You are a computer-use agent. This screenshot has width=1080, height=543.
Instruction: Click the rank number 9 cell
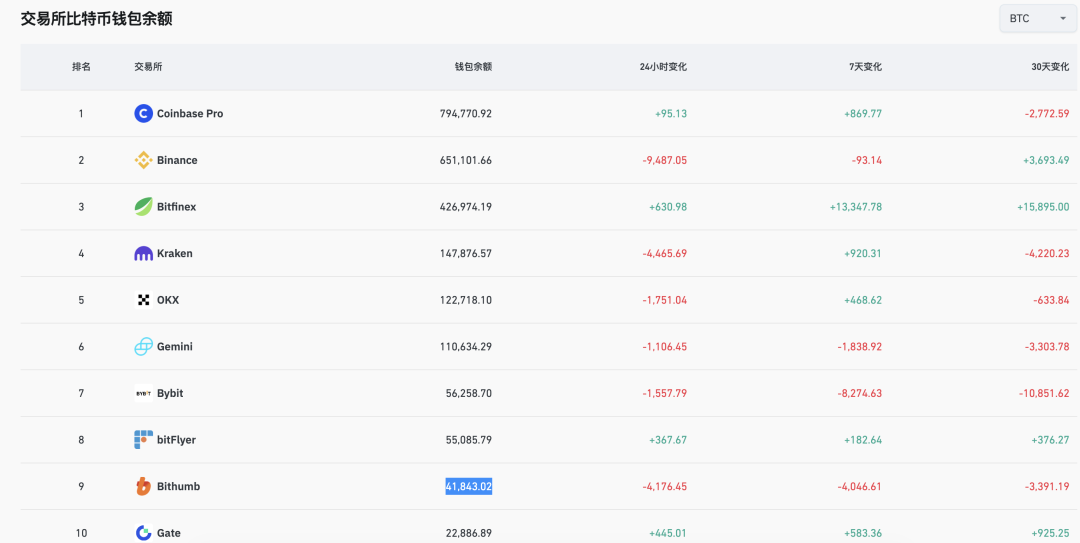(81, 486)
